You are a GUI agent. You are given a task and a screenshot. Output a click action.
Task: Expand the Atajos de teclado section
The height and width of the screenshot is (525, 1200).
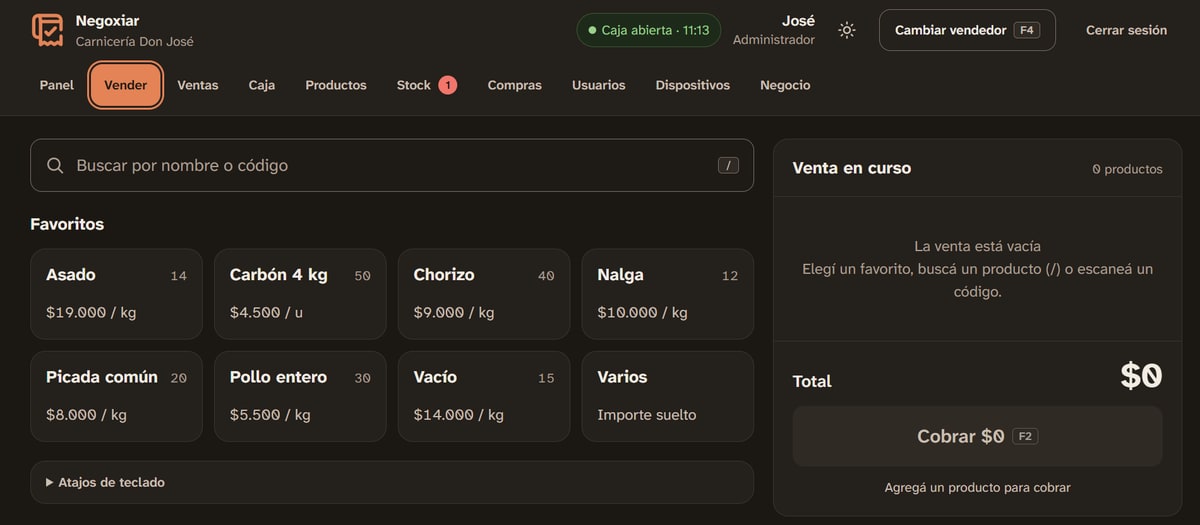point(392,482)
